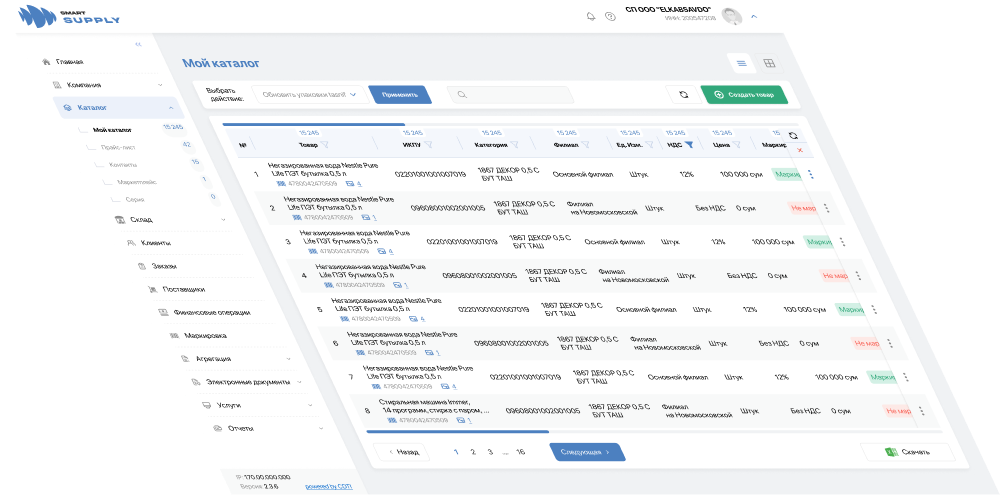
Task: Open the active НДС column filter
Action: (689, 145)
